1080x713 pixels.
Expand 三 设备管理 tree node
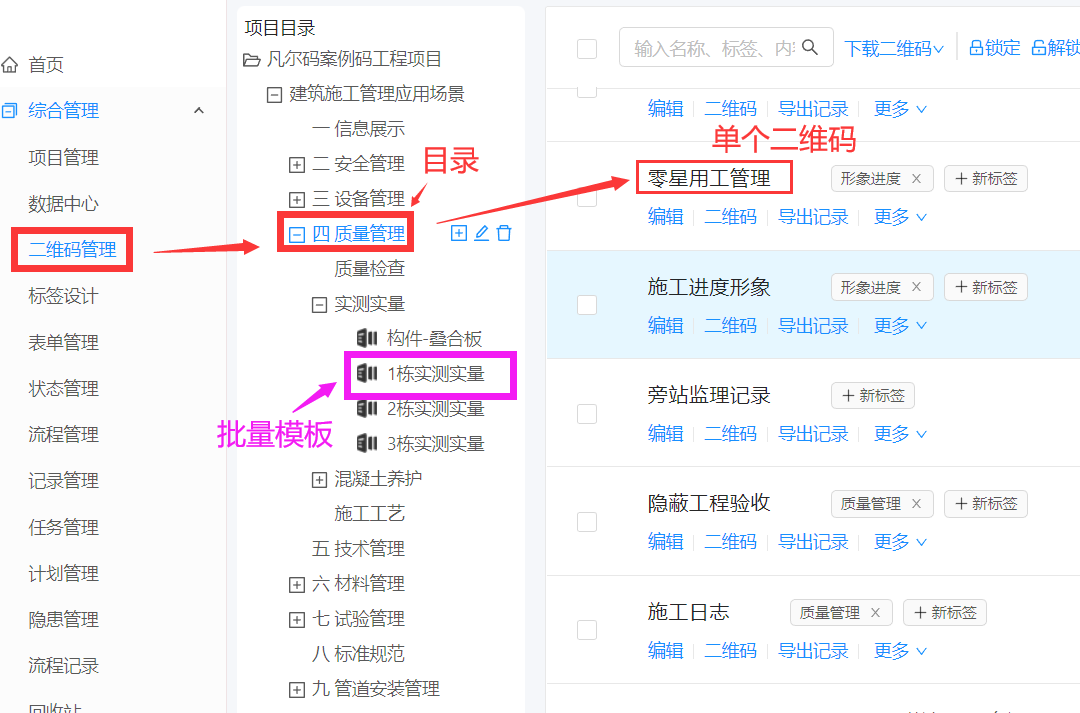[297, 200]
